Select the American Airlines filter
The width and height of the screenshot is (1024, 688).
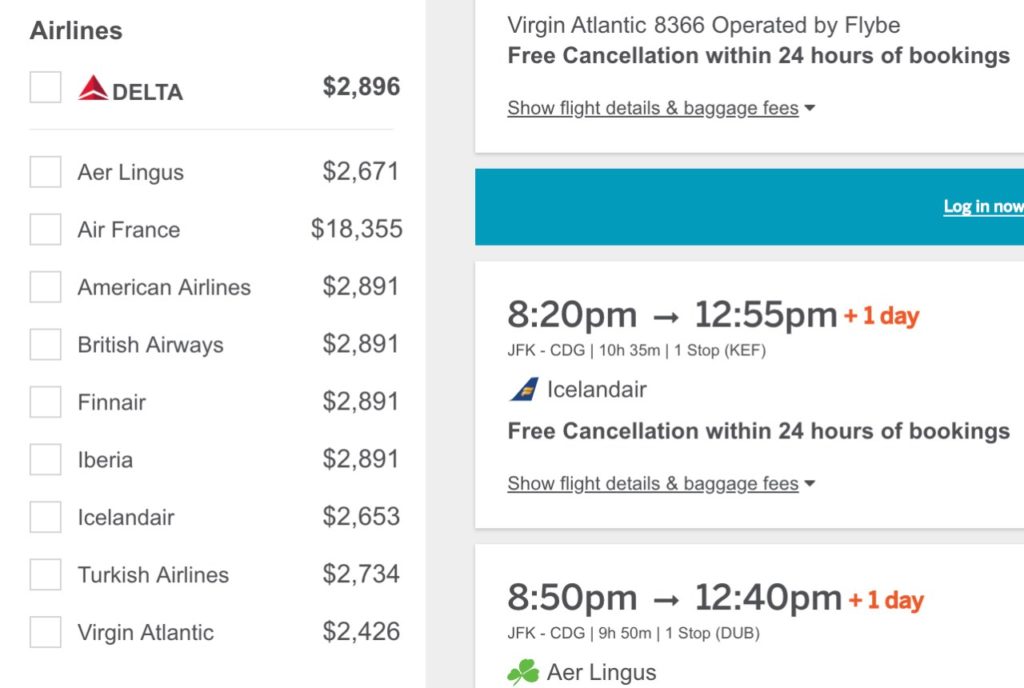click(44, 287)
